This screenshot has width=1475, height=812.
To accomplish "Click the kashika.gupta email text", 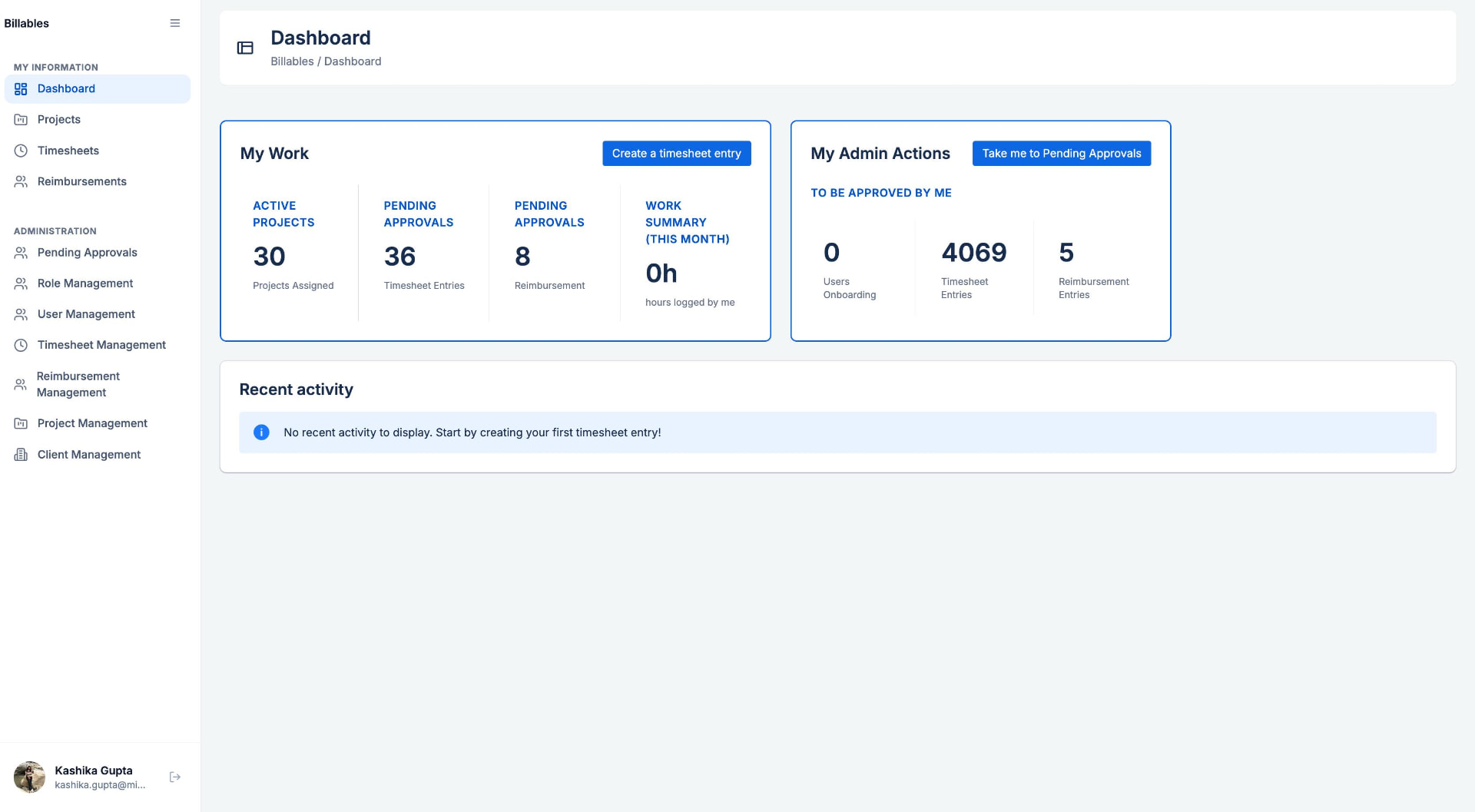I will click(100, 785).
